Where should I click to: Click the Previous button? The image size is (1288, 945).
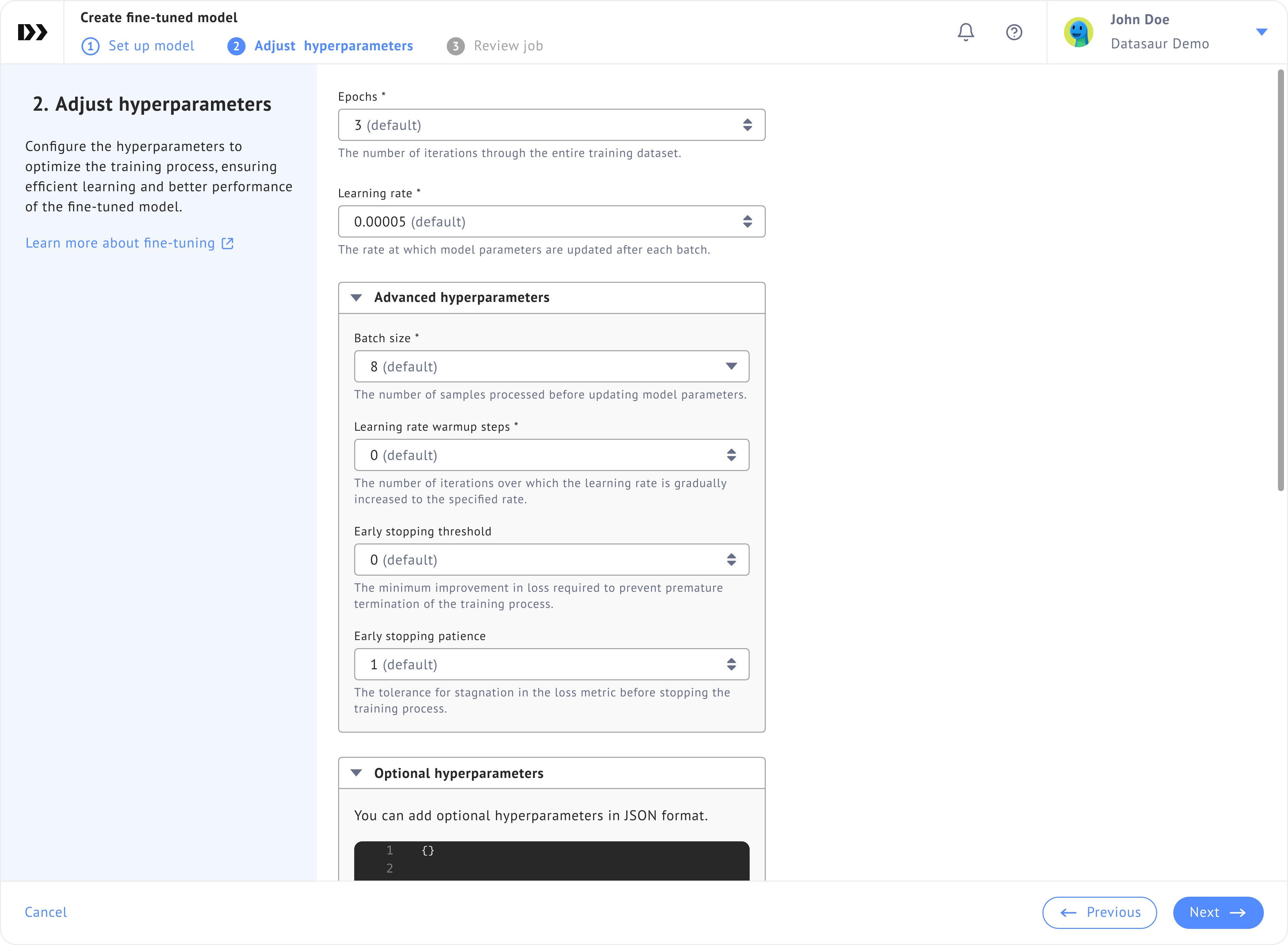[1099, 912]
